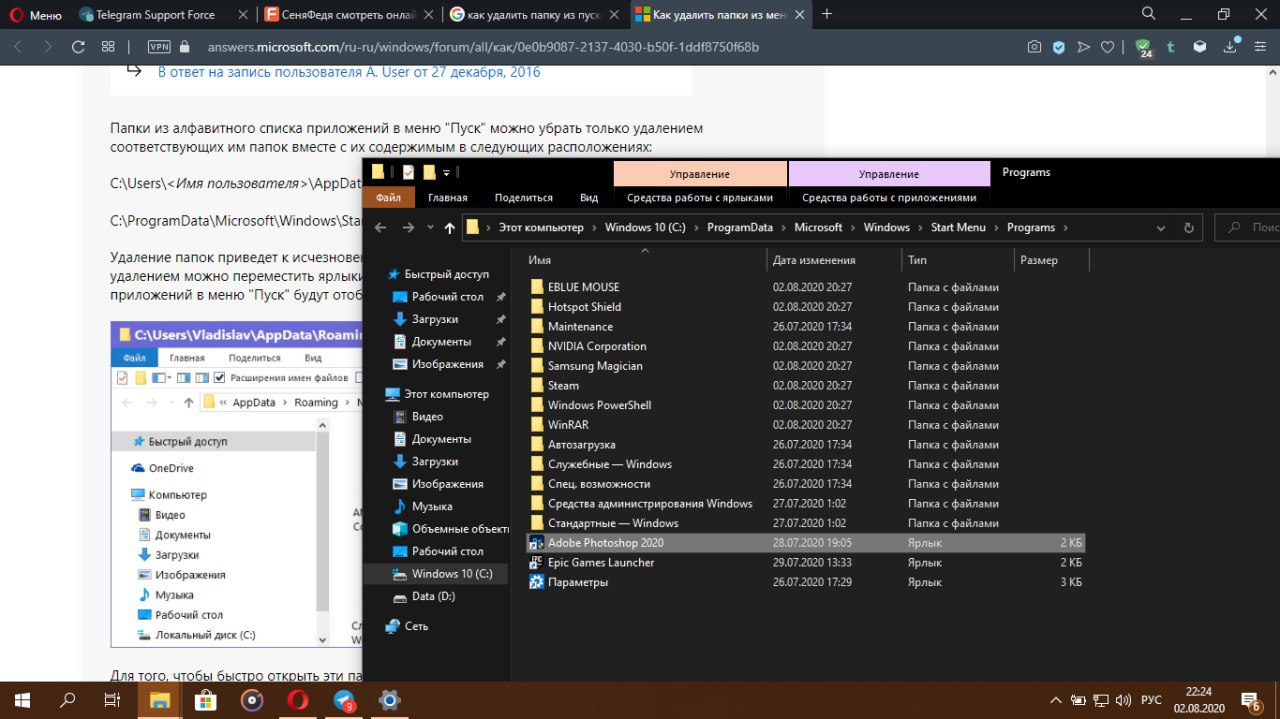
Task: Open Средства работы с приложениями tab
Action: [889, 198]
